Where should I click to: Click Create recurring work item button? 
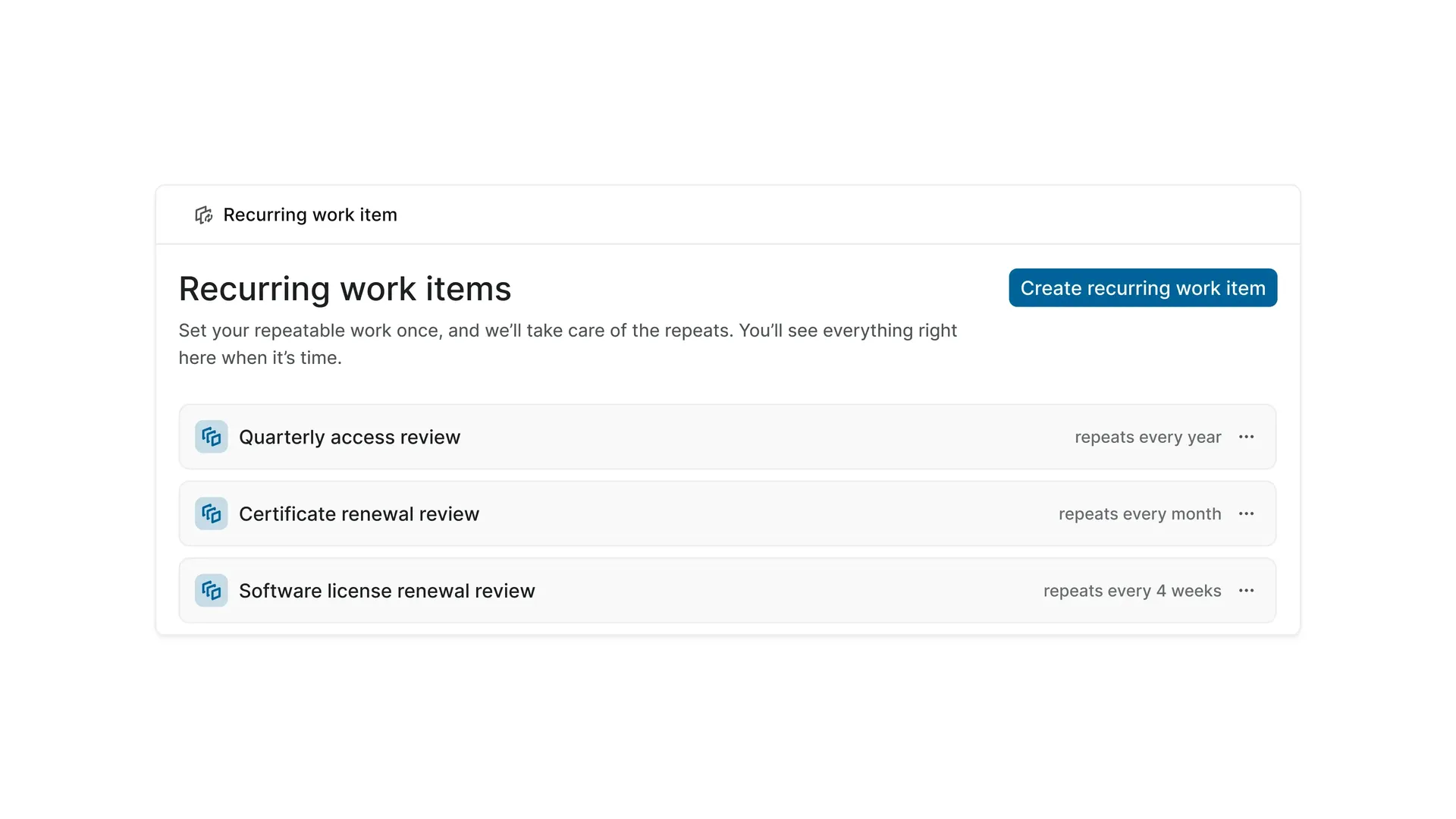1143,287
